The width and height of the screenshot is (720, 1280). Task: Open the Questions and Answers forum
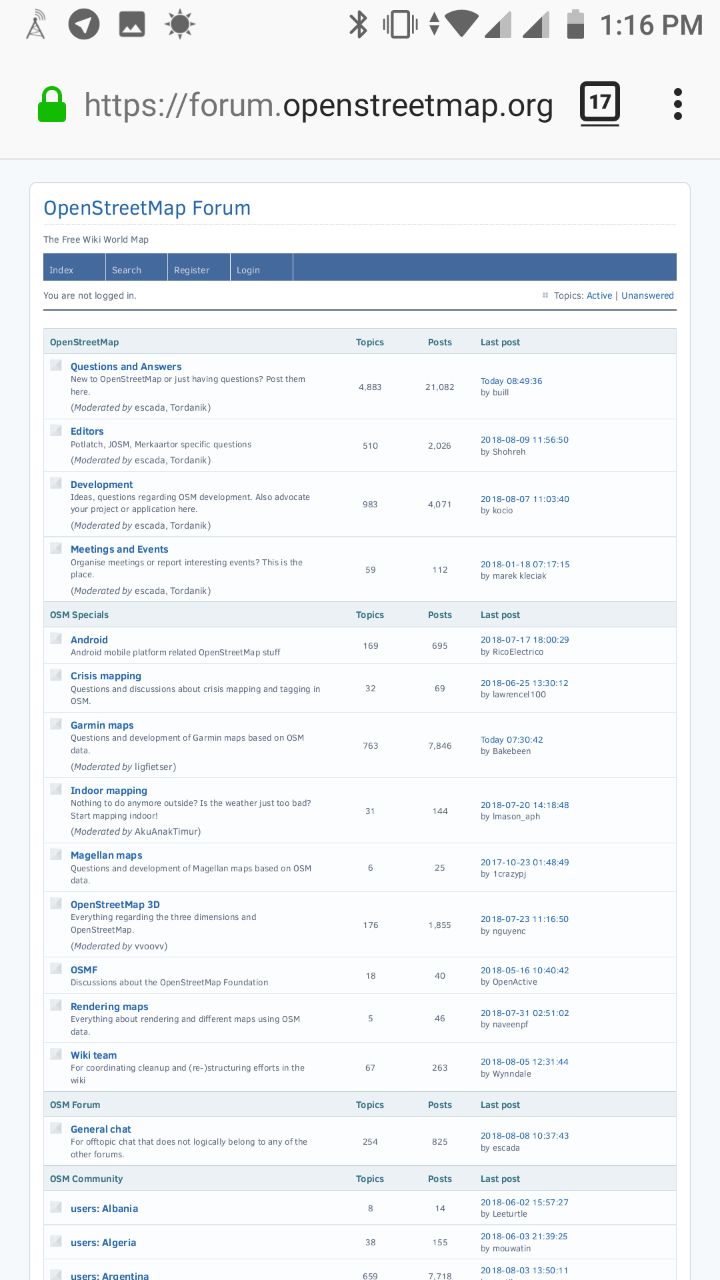coord(126,367)
